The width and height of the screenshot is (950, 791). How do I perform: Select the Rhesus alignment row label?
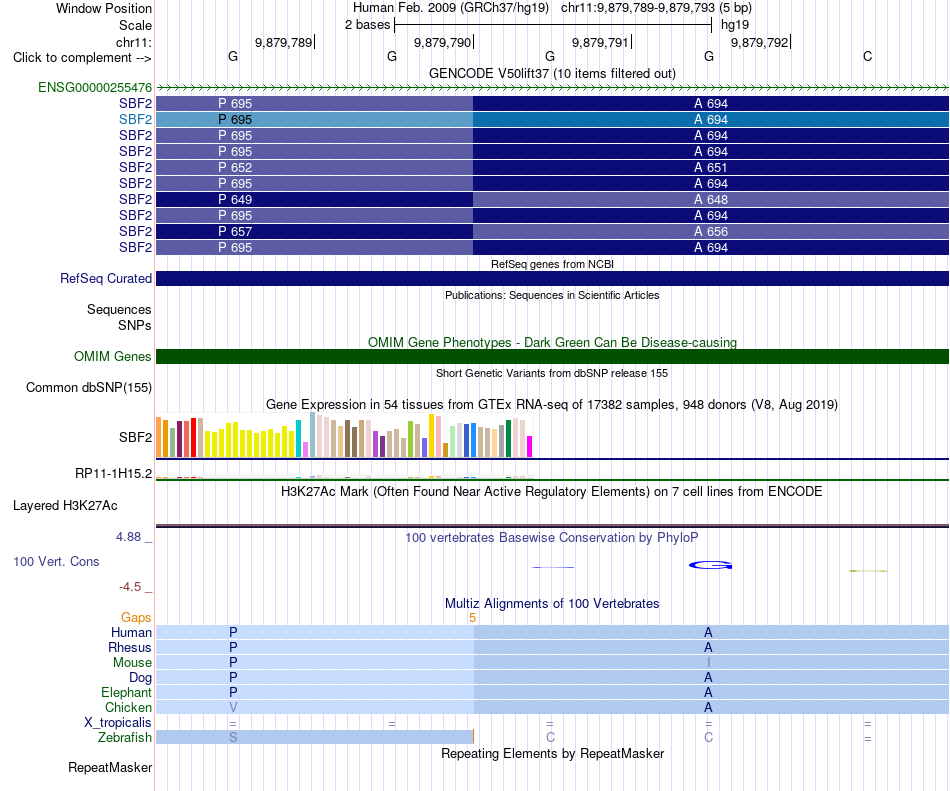pos(130,647)
